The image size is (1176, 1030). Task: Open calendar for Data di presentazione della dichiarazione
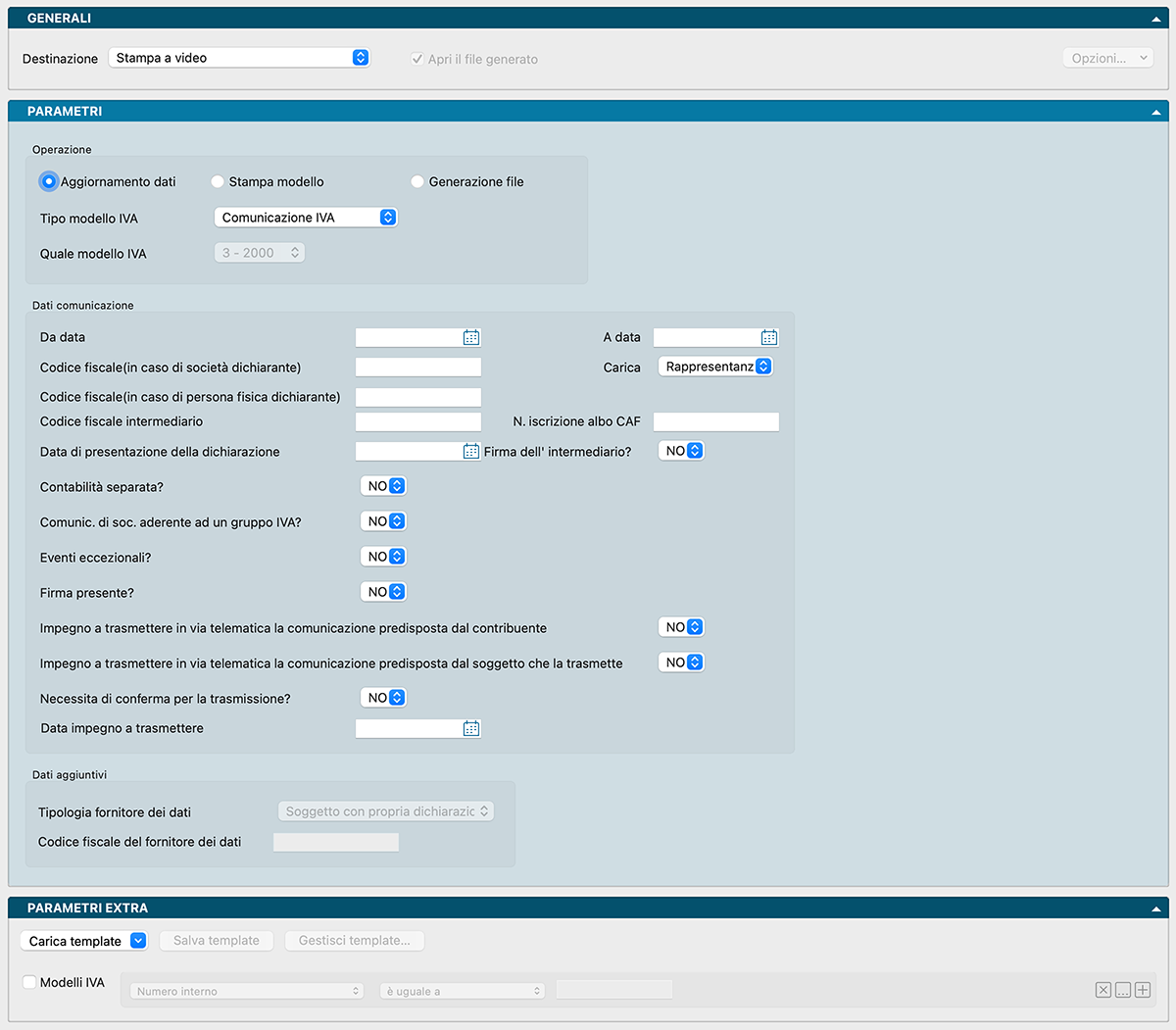coord(471,452)
